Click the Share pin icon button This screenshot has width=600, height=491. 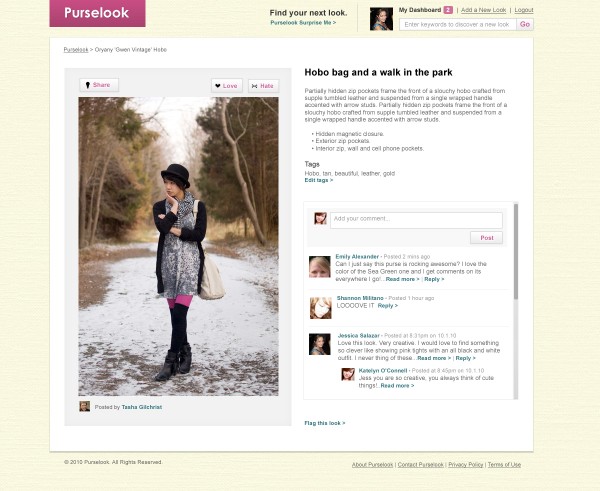(x=99, y=85)
